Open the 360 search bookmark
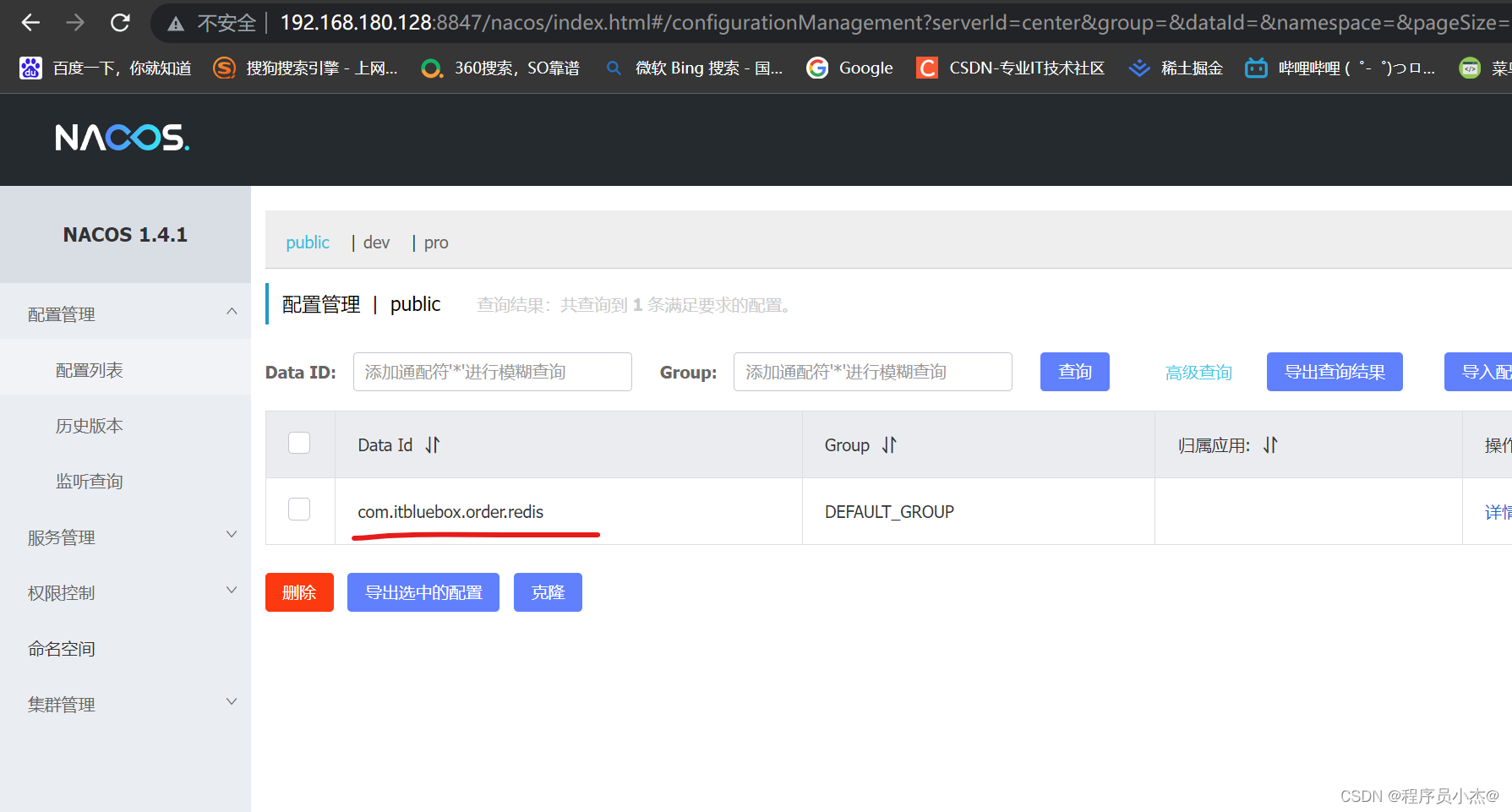 click(x=500, y=68)
